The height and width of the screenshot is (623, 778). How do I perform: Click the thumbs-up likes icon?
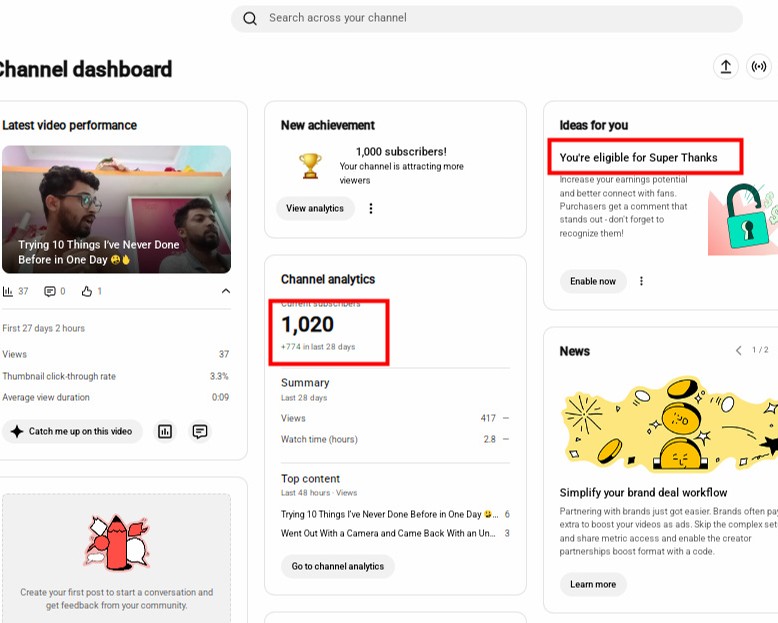(x=87, y=291)
